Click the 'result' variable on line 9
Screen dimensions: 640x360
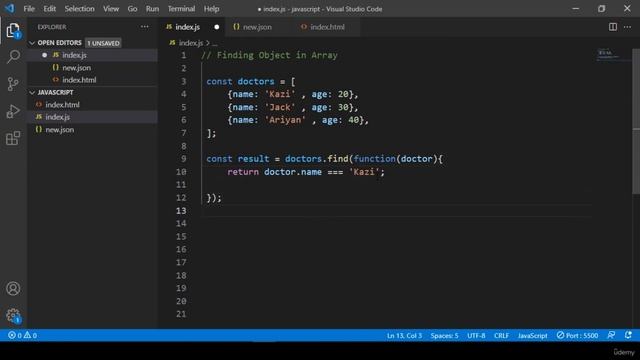253,159
